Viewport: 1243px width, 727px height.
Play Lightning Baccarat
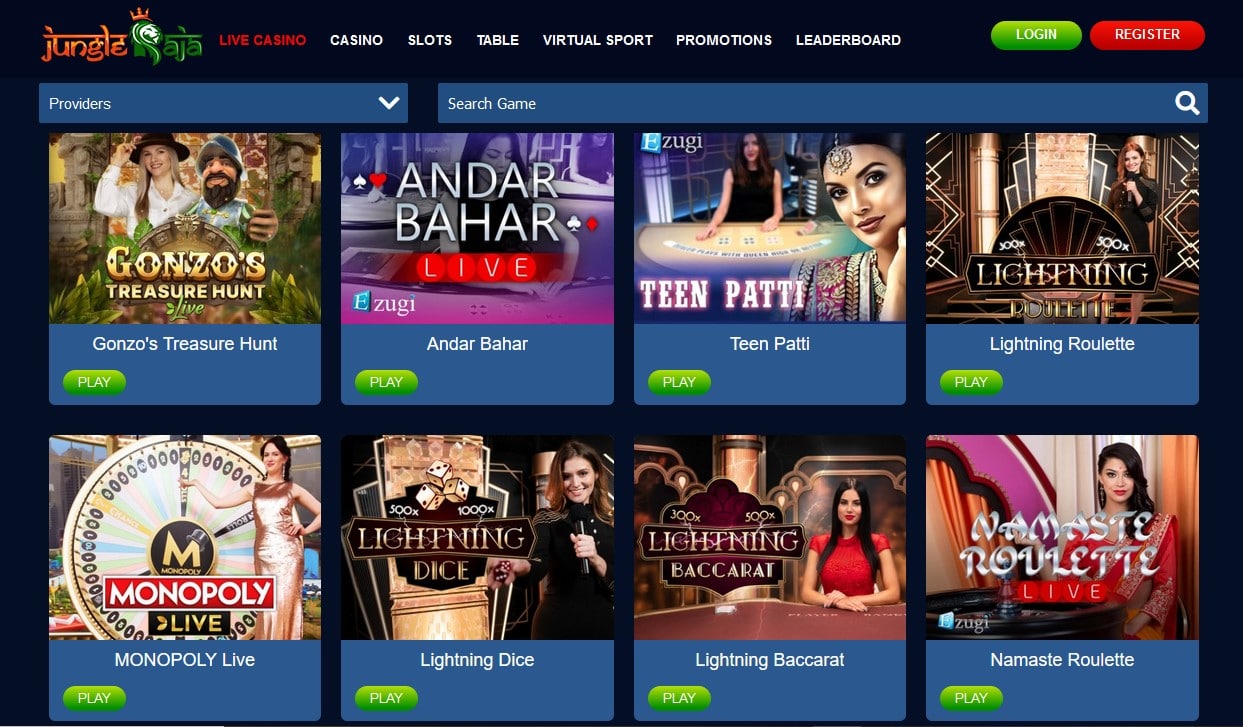click(x=679, y=698)
